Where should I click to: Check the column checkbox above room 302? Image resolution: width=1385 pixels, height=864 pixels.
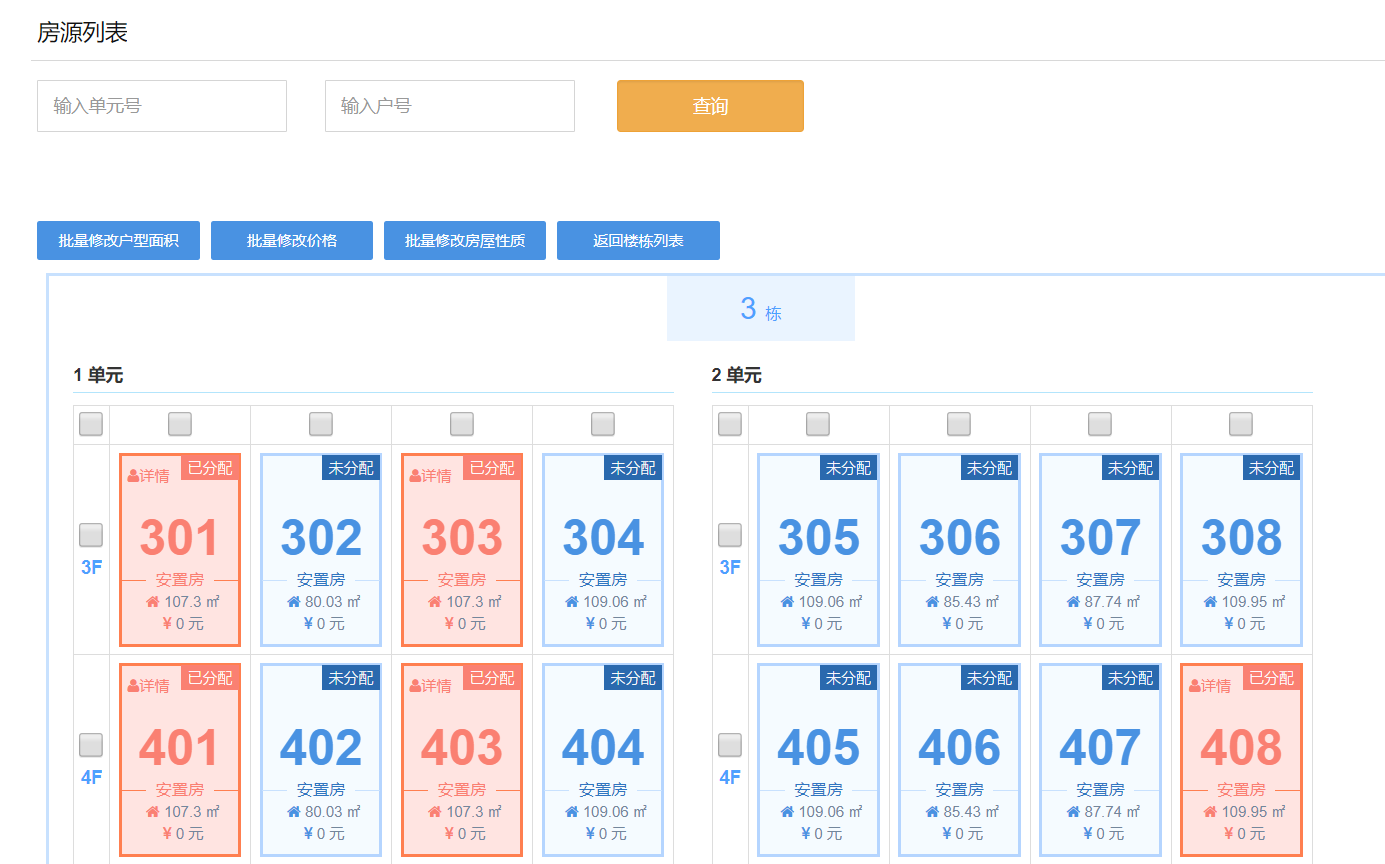[321, 424]
